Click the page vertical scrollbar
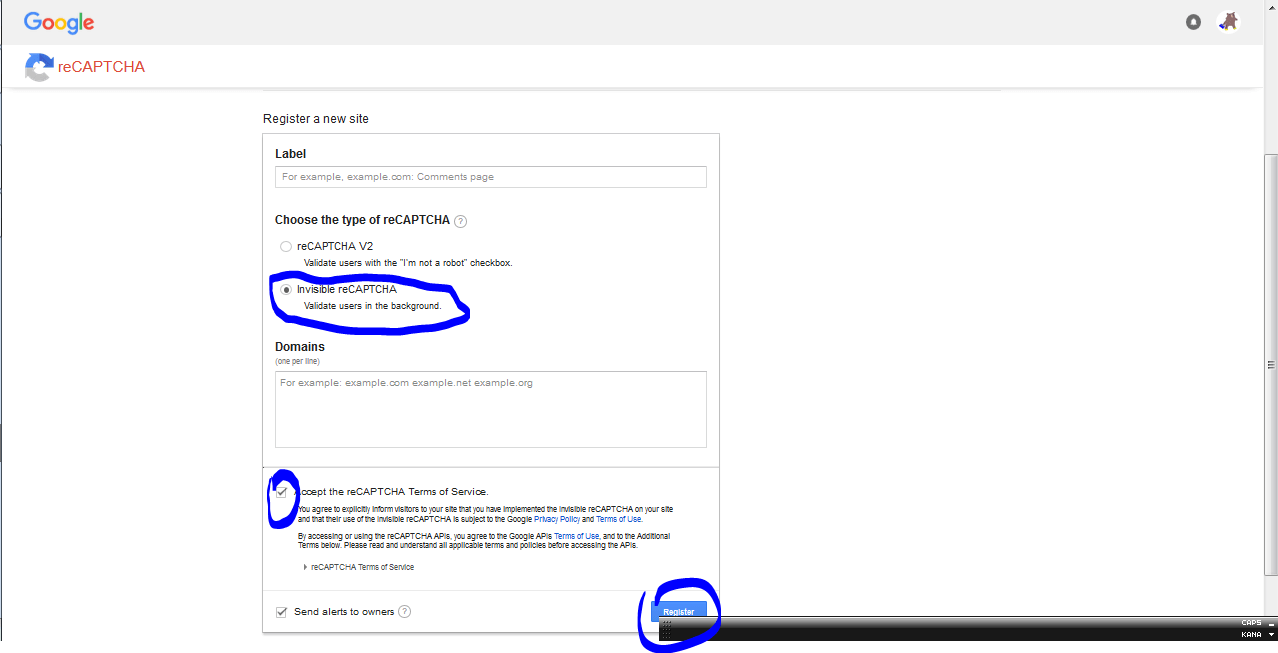This screenshot has height=653, width=1278. [x=1271, y=365]
